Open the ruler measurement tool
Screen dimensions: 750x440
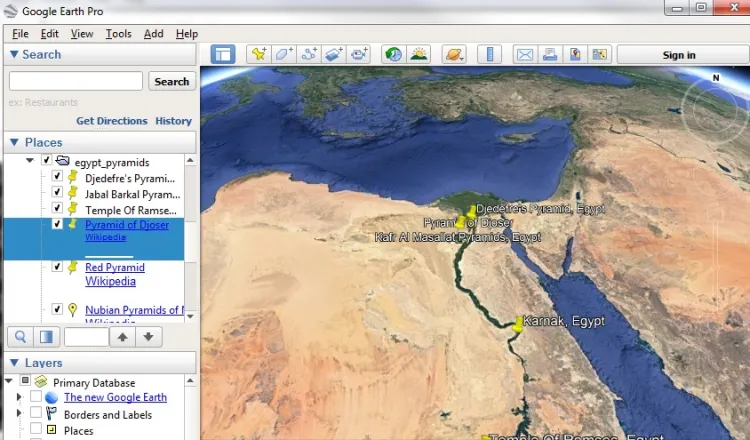[x=489, y=54]
